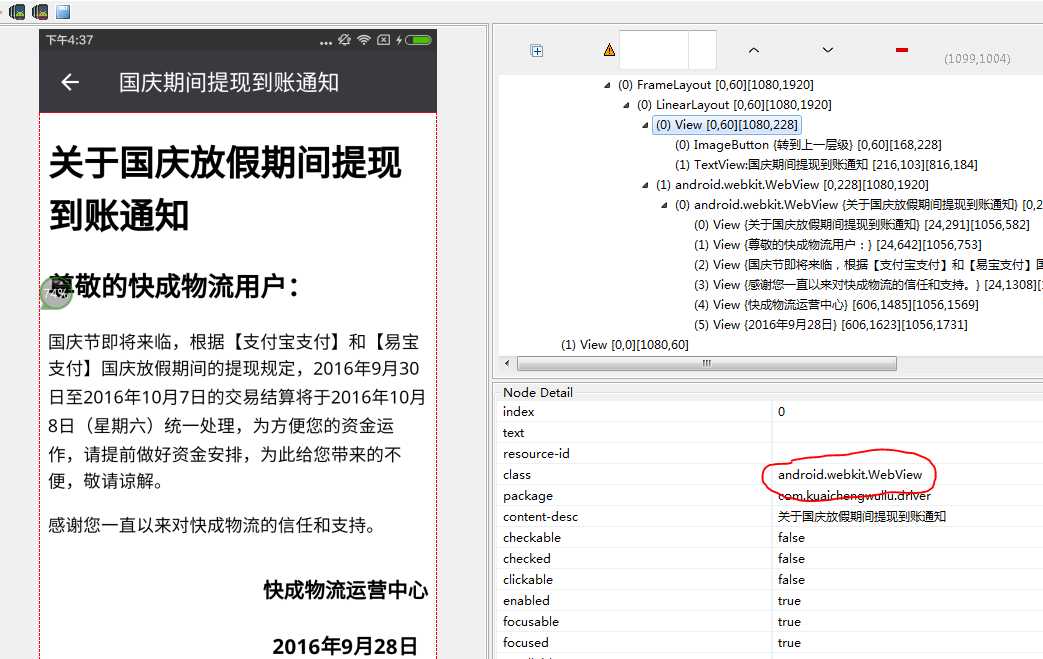
Task: Click the Wi-Fi icon in phone status bar
Action: coord(363,40)
